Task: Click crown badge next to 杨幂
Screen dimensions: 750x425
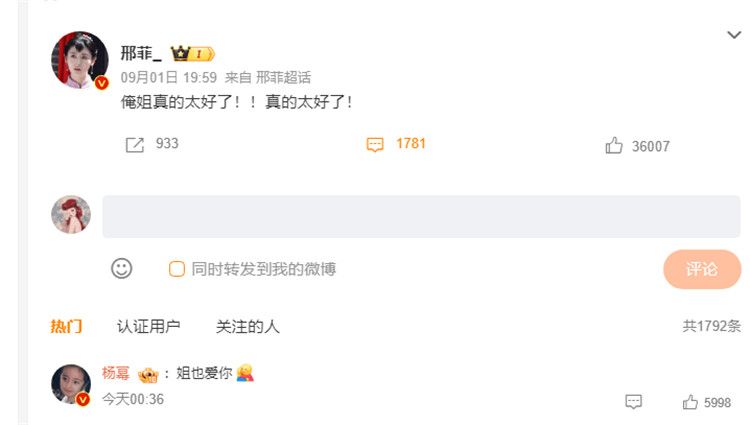Action: 148,374
